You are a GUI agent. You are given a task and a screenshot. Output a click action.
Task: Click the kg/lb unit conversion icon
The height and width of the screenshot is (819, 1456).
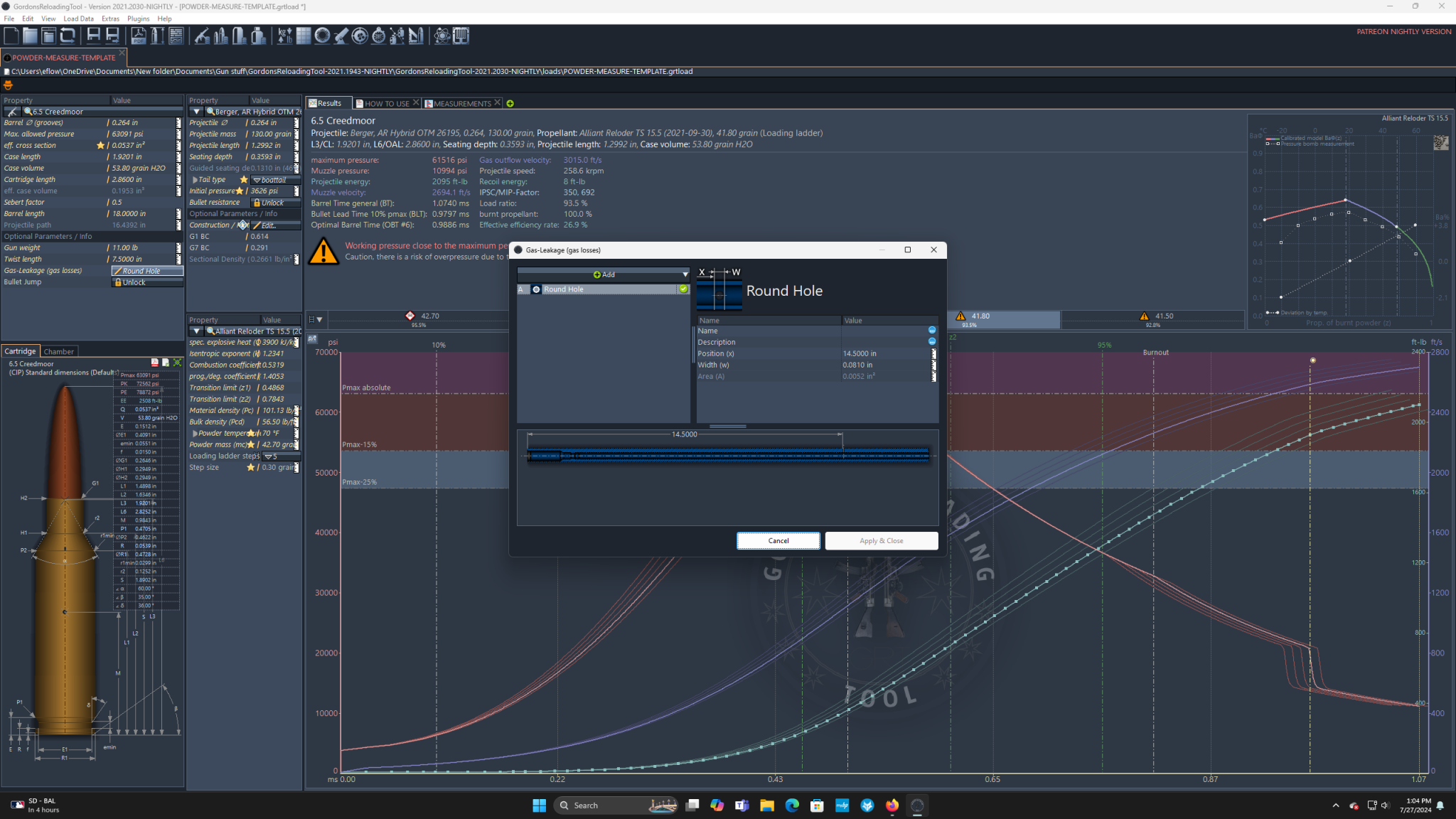pos(284,36)
